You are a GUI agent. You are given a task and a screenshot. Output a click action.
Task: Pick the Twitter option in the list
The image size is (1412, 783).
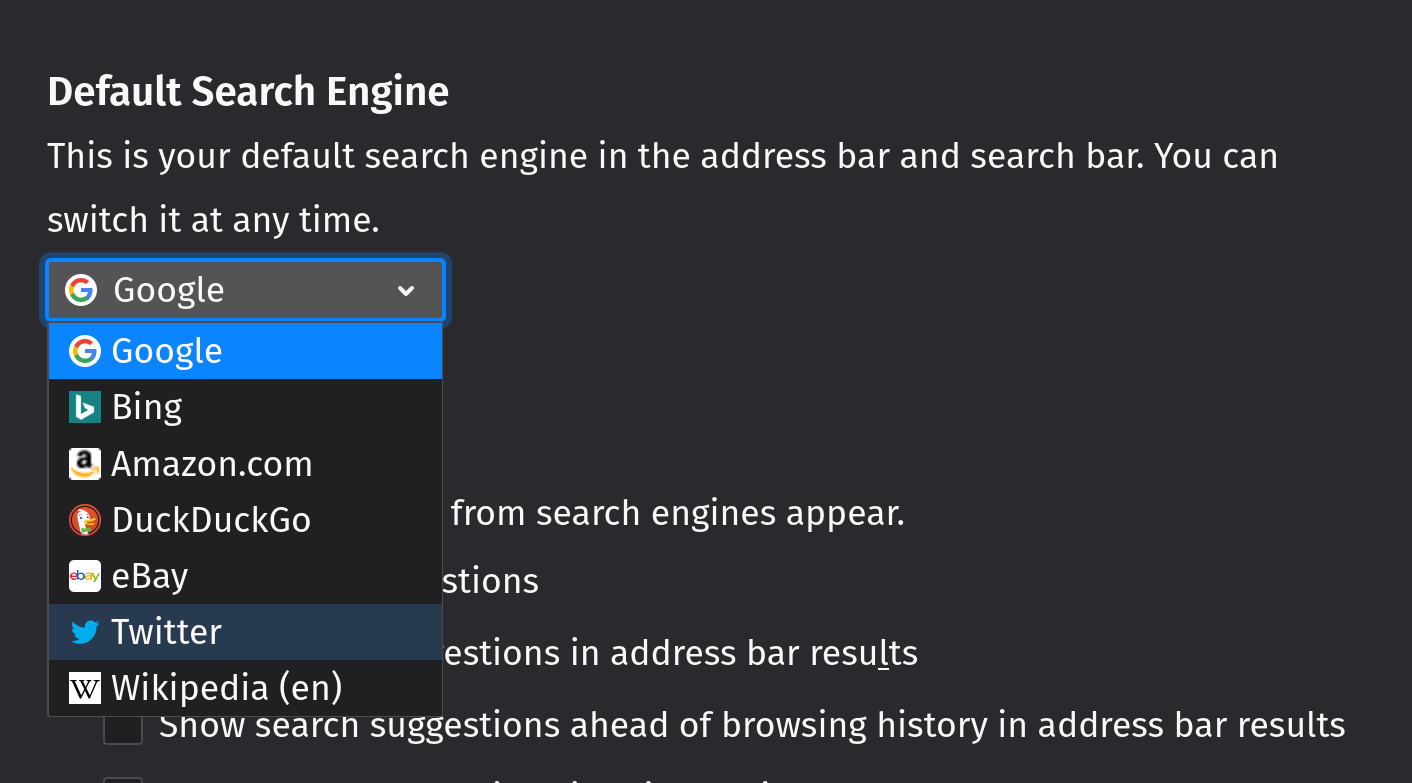tap(166, 632)
